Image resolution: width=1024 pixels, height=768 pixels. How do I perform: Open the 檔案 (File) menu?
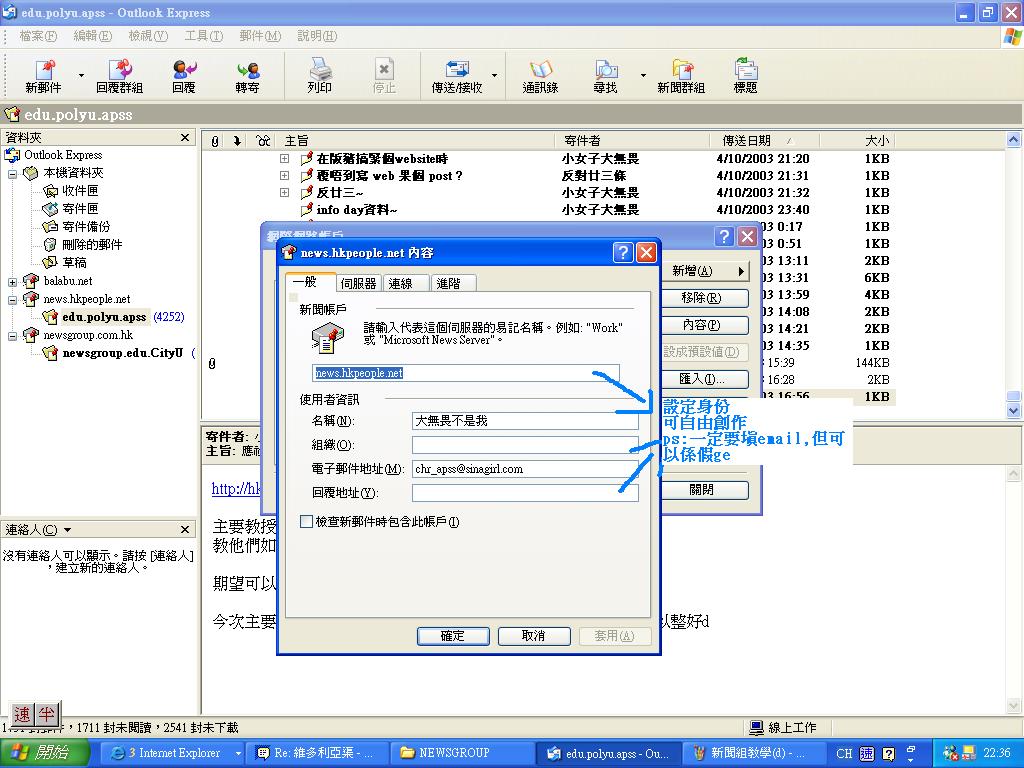(39, 36)
